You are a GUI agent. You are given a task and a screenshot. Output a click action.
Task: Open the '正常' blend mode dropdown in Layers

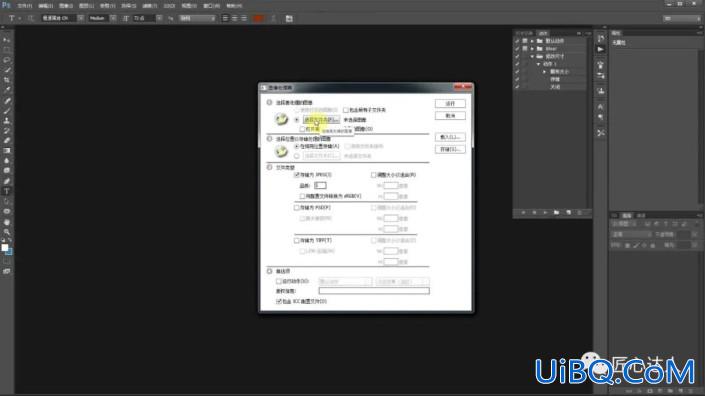631,235
